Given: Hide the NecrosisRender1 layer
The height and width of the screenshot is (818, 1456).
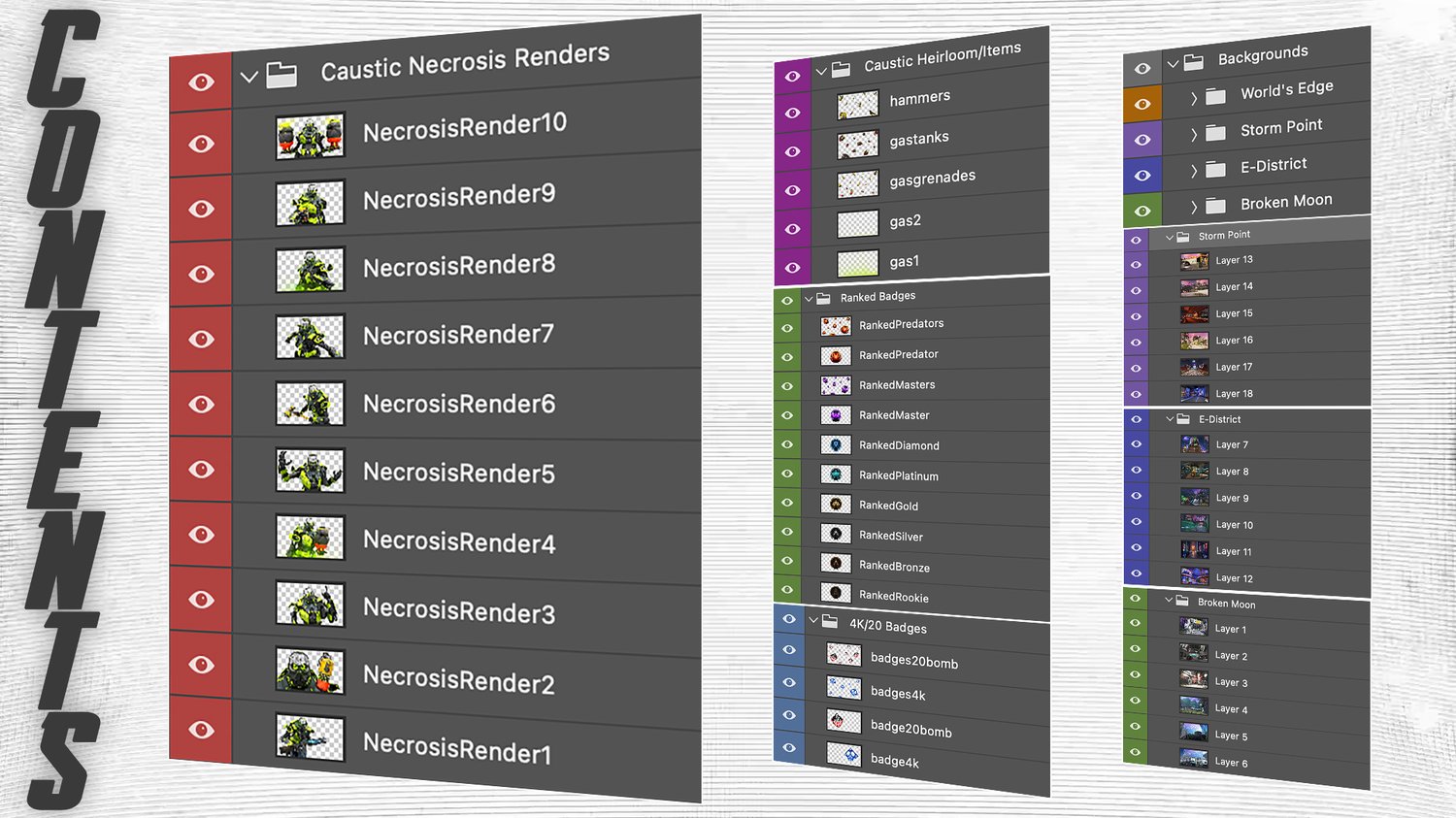Looking at the screenshot, I should click(x=201, y=730).
